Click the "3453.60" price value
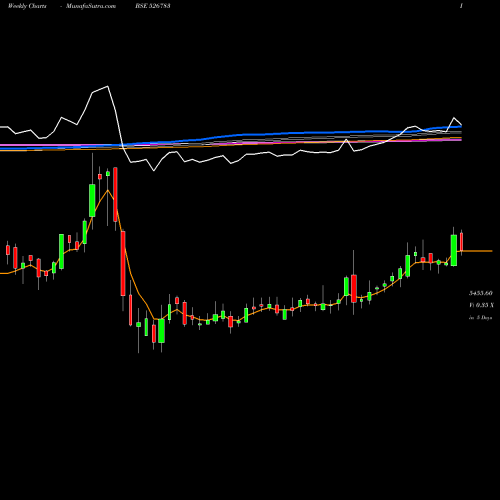500x500 pixels. [x=481, y=293]
